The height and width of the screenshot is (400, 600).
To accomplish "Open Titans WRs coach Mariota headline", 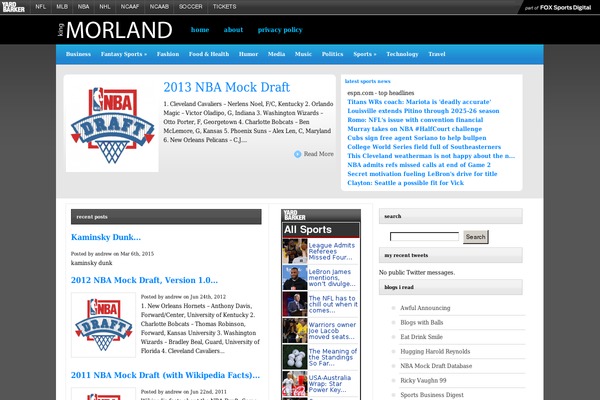I will pos(419,102).
